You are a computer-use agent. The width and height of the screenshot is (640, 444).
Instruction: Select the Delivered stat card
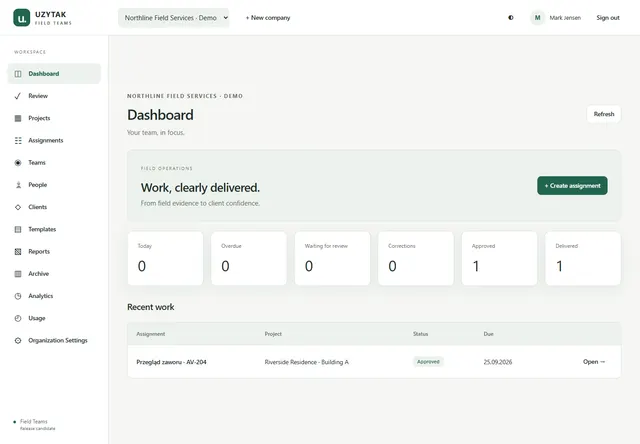click(583, 258)
